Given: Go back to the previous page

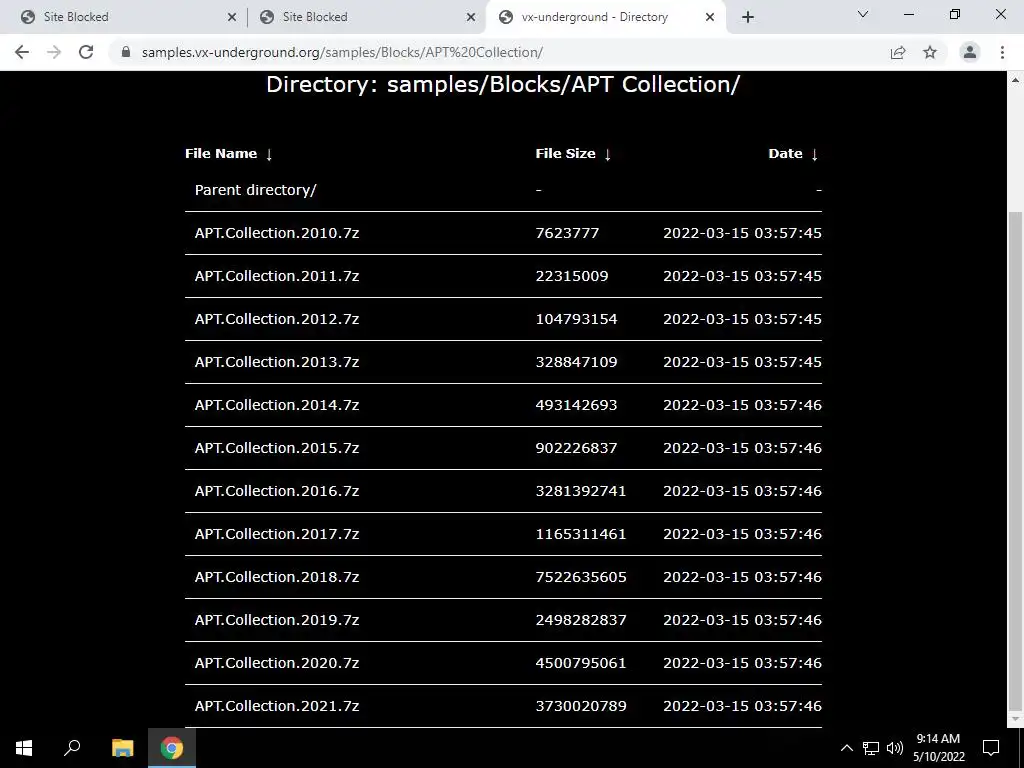Looking at the screenshot, I should pos(22,52).
